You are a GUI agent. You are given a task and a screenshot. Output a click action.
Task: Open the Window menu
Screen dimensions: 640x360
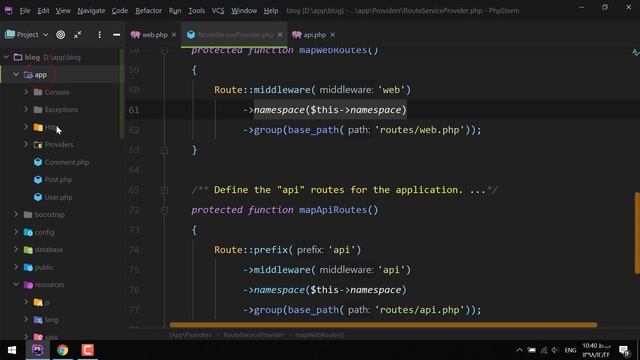244,11
